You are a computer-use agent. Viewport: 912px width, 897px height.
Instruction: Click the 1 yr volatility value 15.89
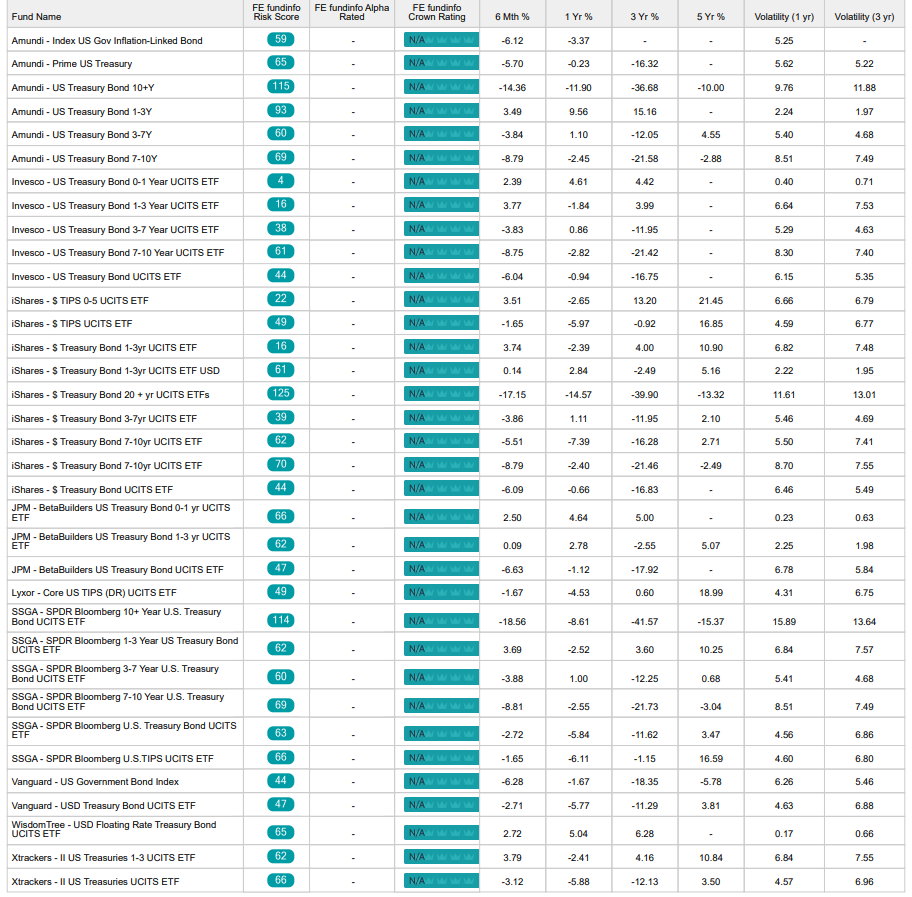(784, 622)
